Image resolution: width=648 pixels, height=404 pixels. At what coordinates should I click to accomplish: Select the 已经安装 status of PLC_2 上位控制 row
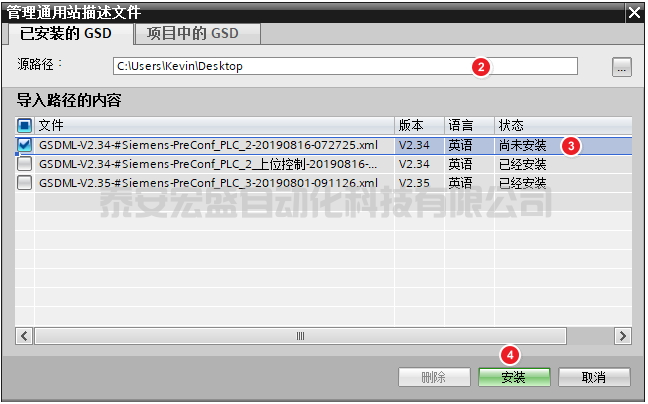[x=523, y=164]
